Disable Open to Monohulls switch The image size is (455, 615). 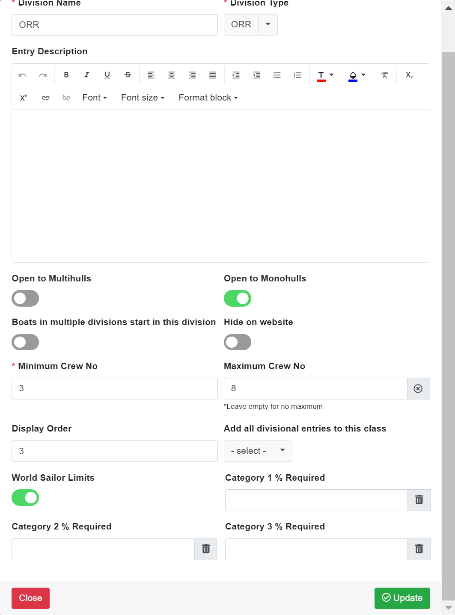[x=237, y=298]
